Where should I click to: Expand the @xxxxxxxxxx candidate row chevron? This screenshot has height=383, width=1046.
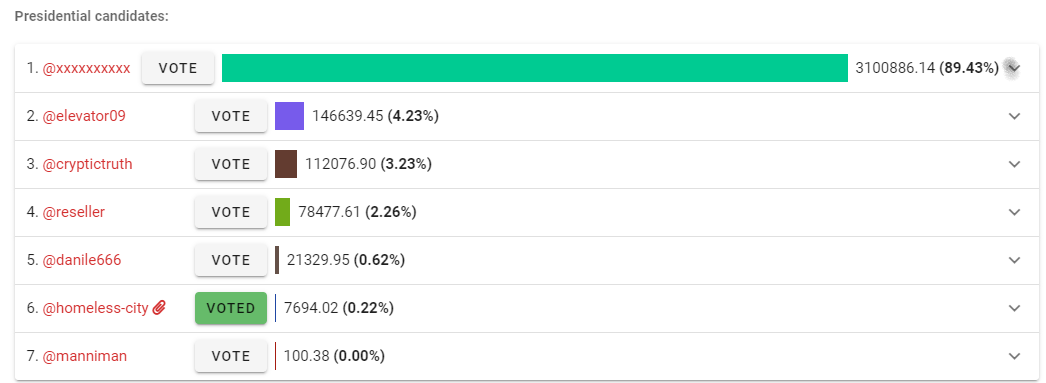click(x=1014, y=68)
